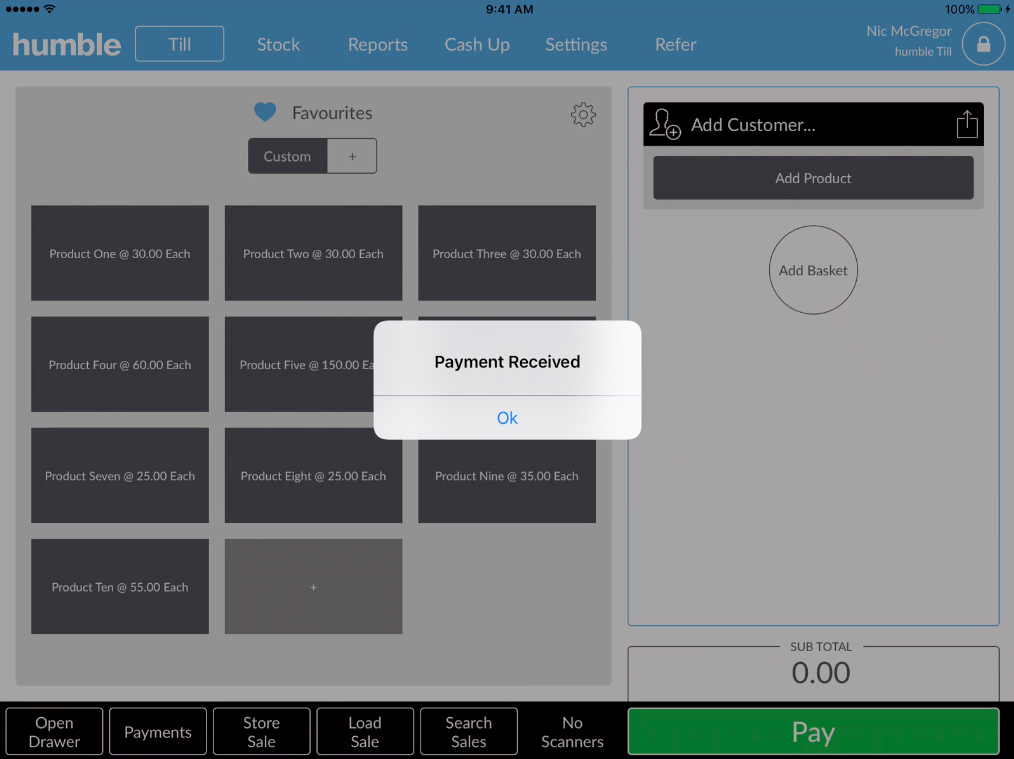Click the blue heart Favourites icon
Image resolution: width=1014 pixels, height=759 pixels.
coord(265,112)
